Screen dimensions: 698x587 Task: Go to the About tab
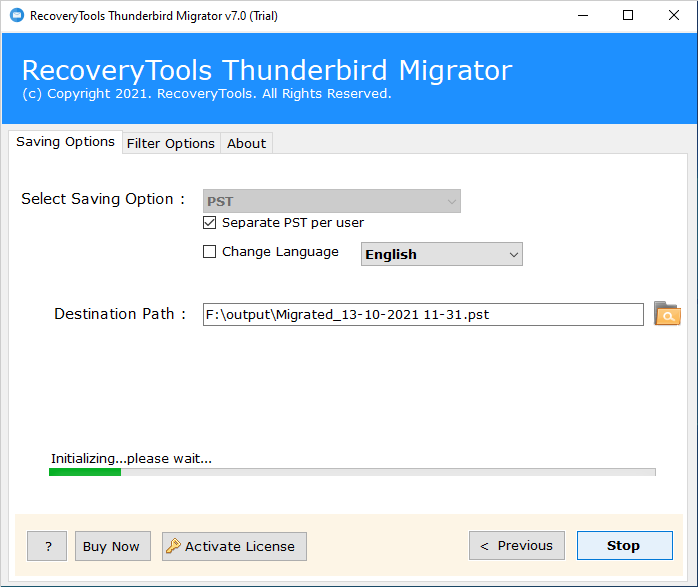pyautogui.click(x=247, y=143)
